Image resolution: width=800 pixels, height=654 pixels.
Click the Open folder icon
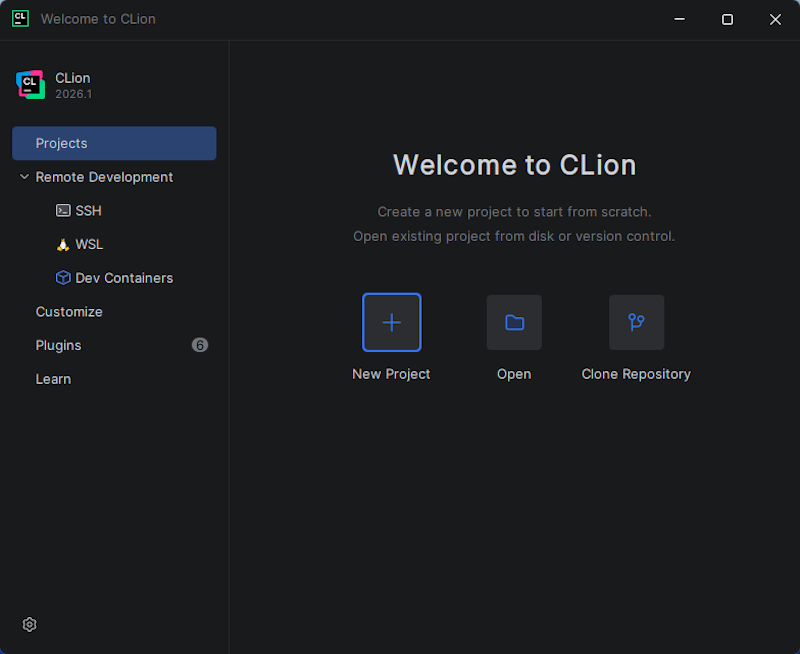click(x=514, y=322)
